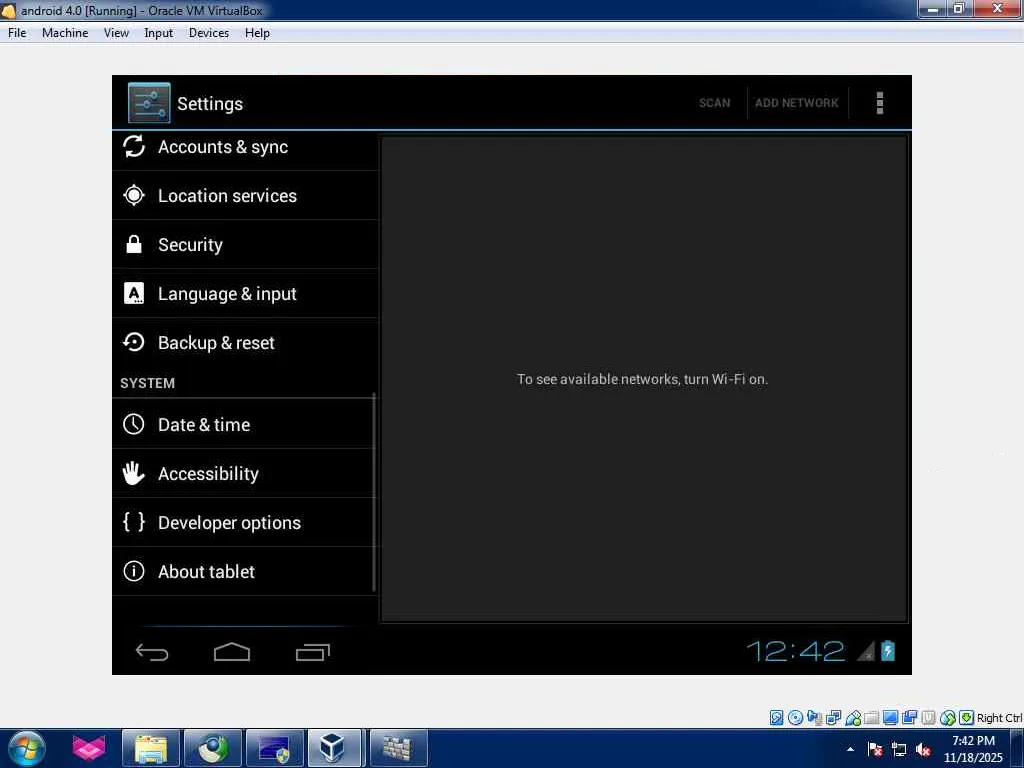Image resolution: width=1024 pixels, height=768 pixels.
Task: Click the 'turn Wi-Fi on' message text
Action: point(642,379)
